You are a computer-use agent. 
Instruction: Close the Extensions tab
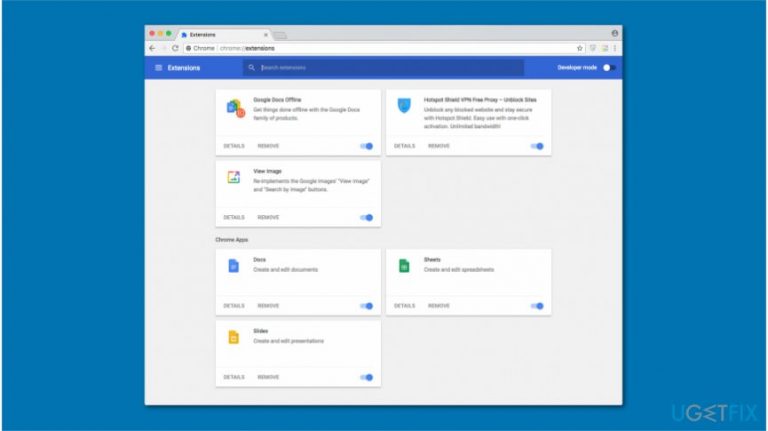[266, 35]
